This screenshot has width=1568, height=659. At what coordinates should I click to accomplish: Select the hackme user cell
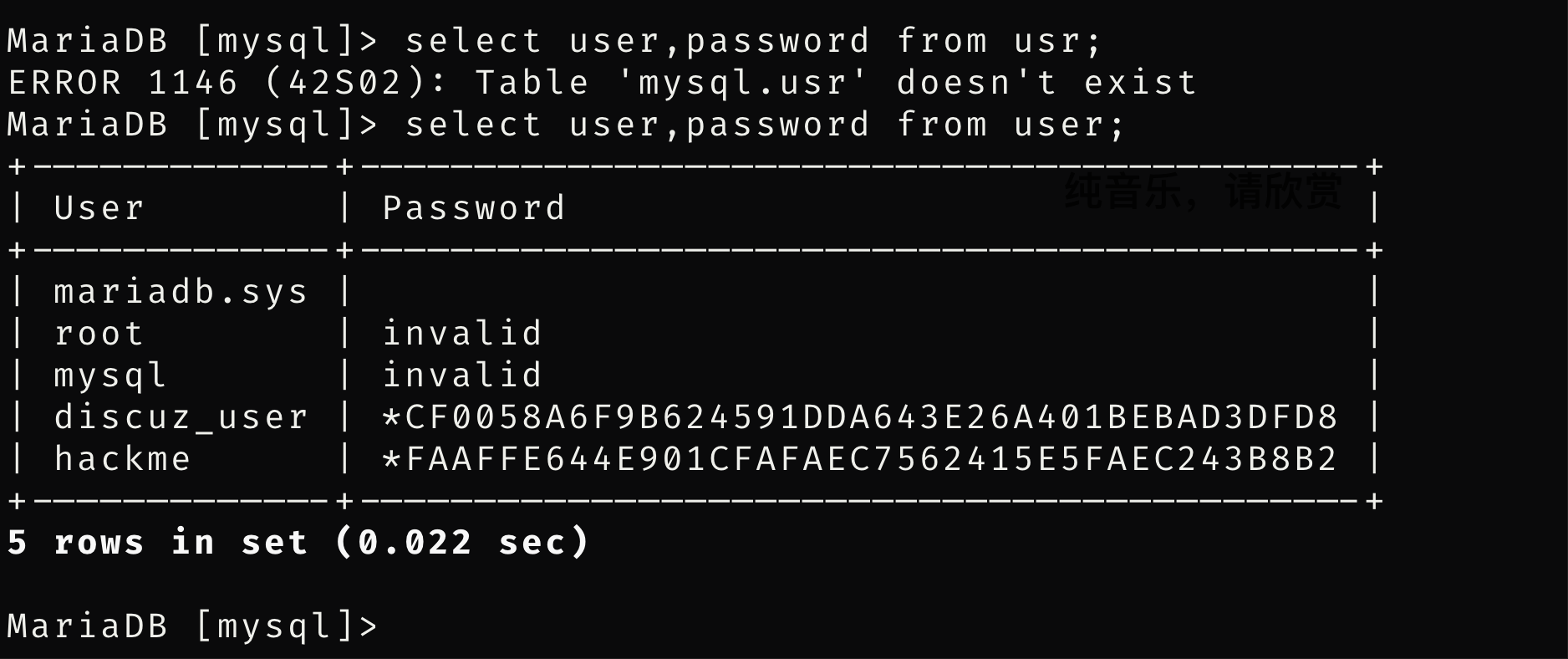coord(122,459)
